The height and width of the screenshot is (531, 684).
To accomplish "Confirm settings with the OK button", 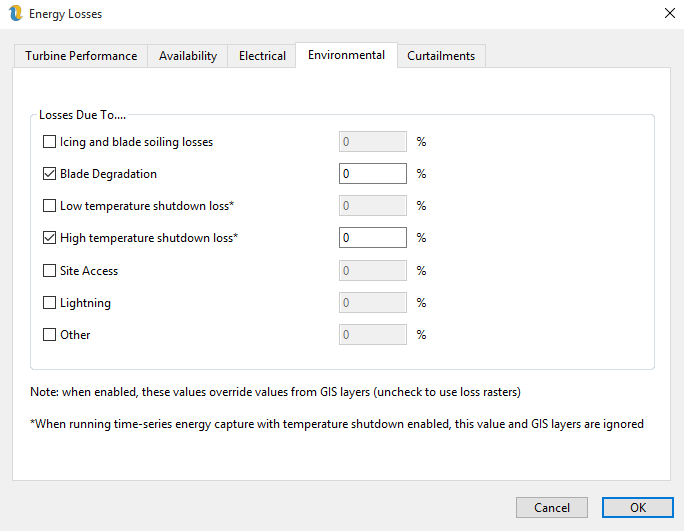I will 637,507.
